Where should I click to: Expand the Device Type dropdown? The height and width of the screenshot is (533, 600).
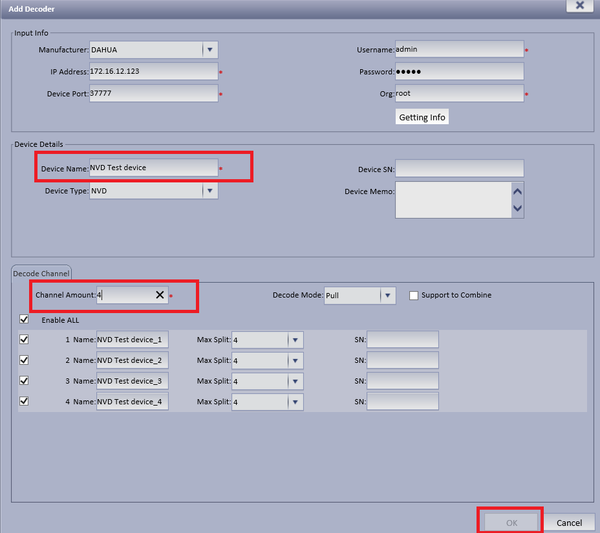pyautogui.click(x=210, y=191)
